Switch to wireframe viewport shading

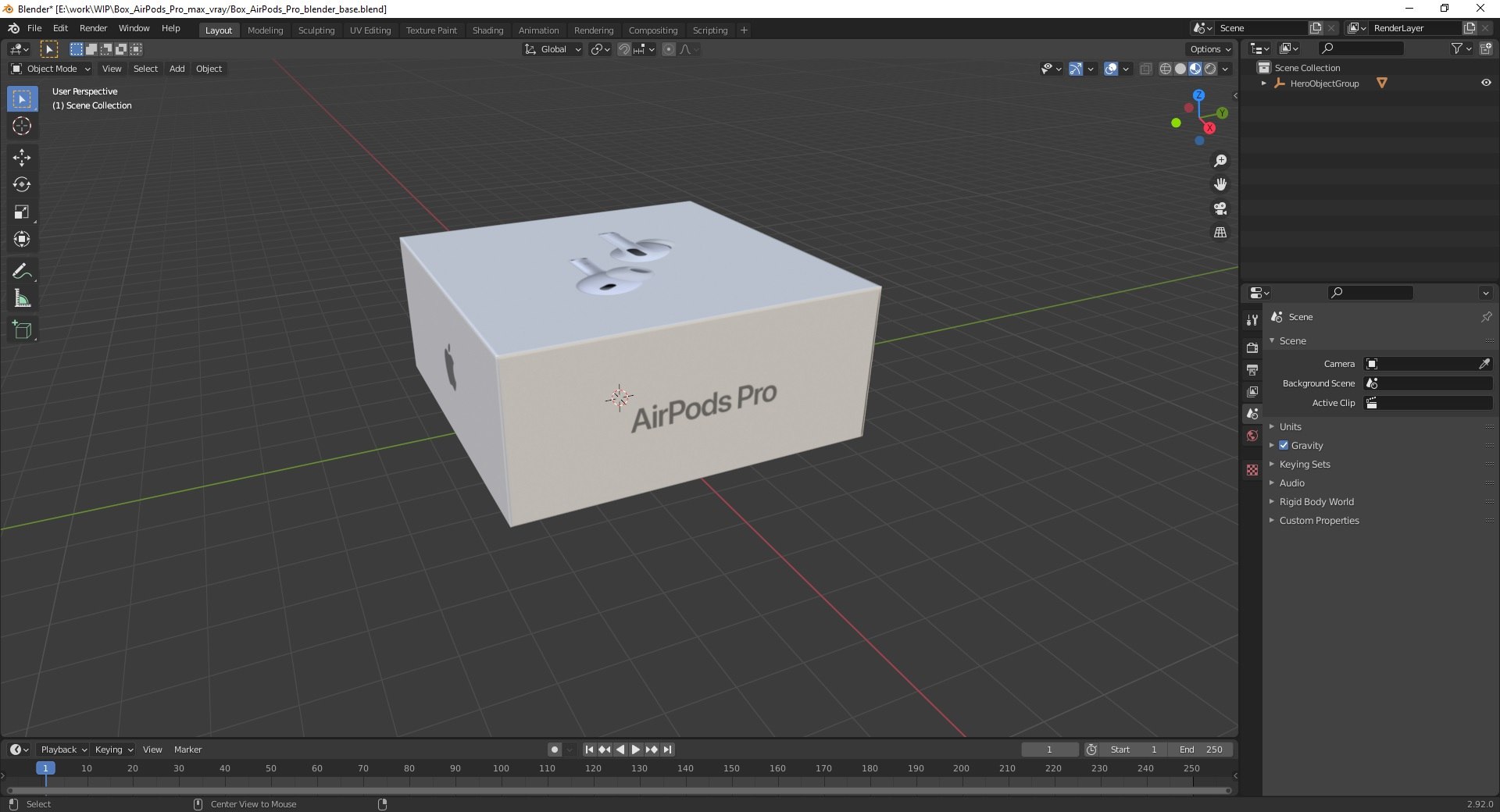tap(1165, 69)
